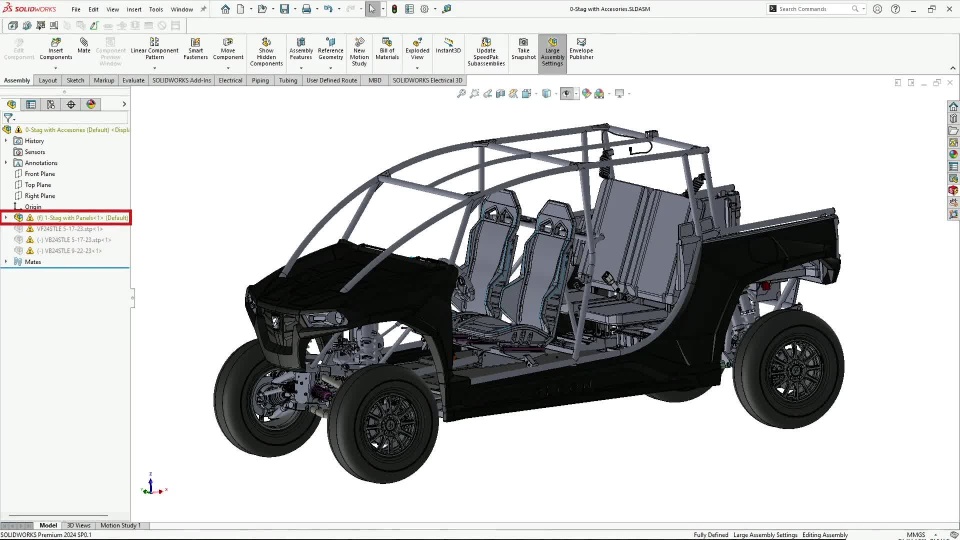Viewport: 960px width, 540px height.
Task: Pin the menu bar with pushpin
Action: (203, 9)
